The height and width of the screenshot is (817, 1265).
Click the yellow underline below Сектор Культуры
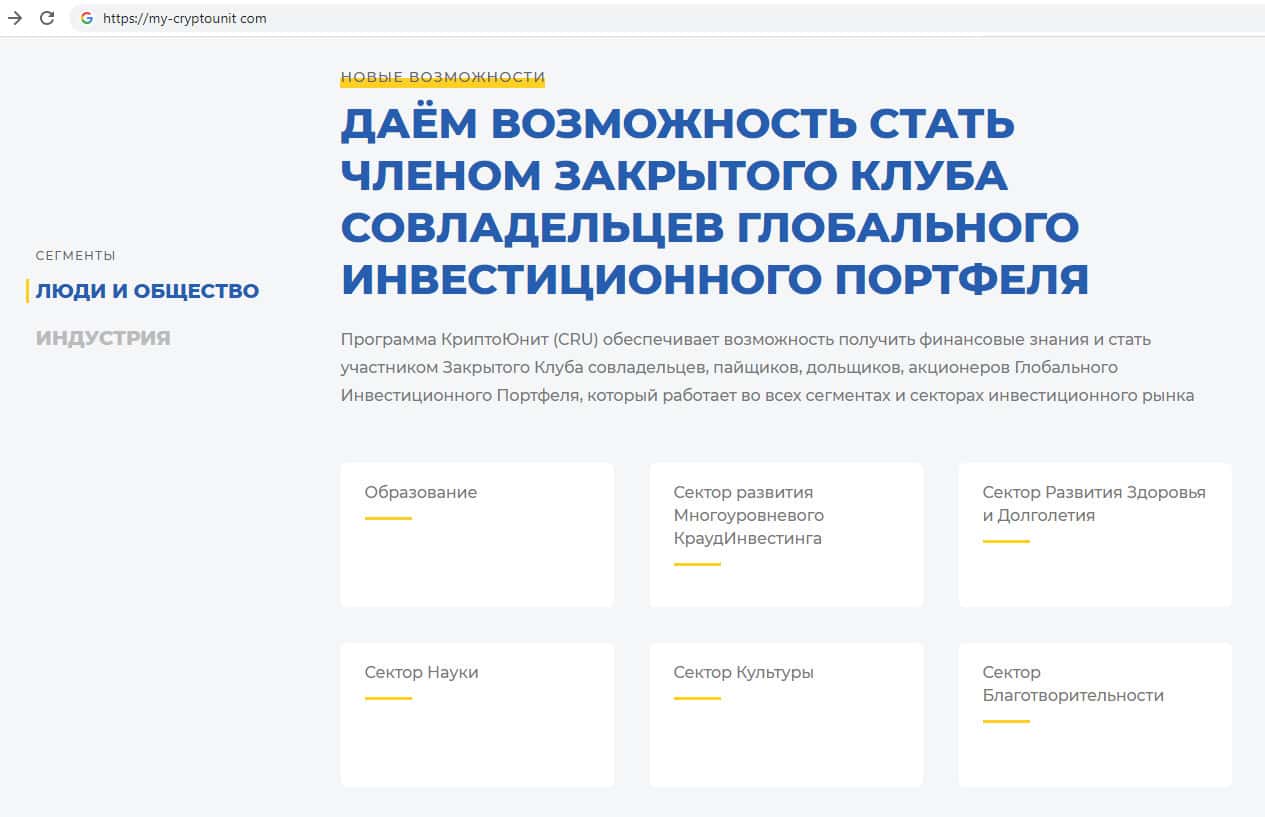click(x=697, y=698)
